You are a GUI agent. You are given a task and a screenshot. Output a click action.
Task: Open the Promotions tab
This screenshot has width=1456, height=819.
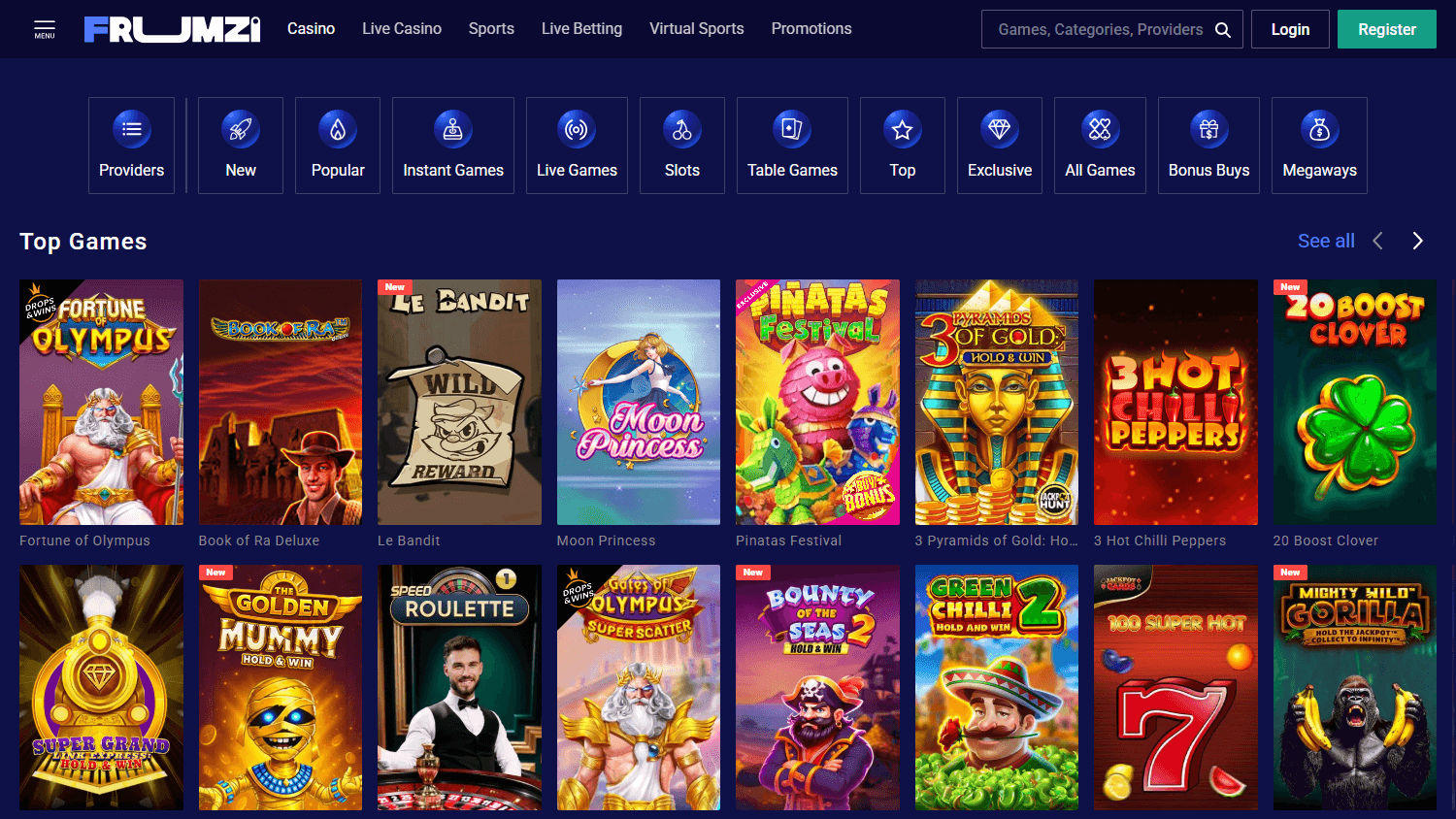tap(811, 28)
